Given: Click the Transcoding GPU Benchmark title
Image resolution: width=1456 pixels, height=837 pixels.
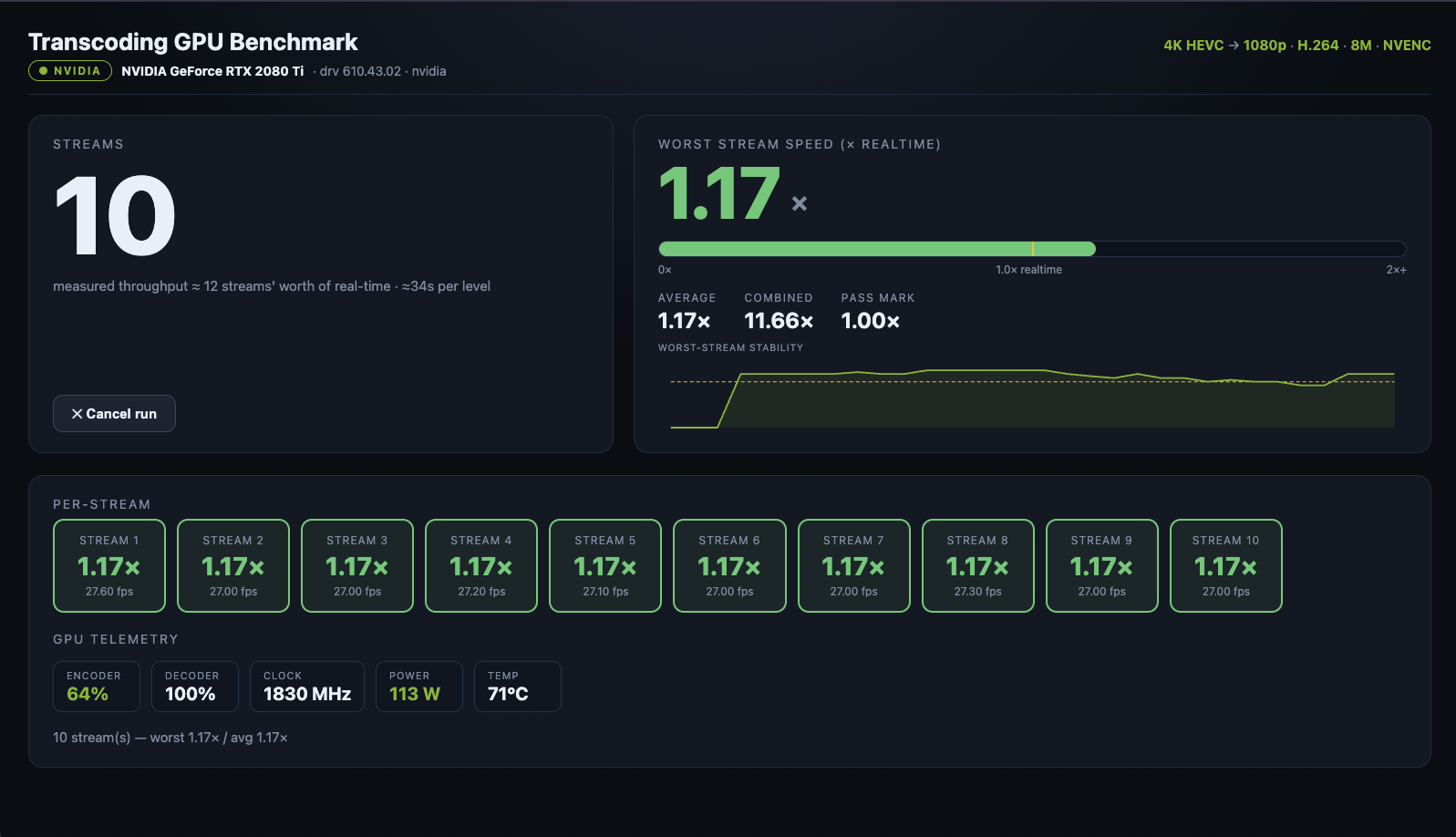Looking at the screenshot, I should point(193,42).
